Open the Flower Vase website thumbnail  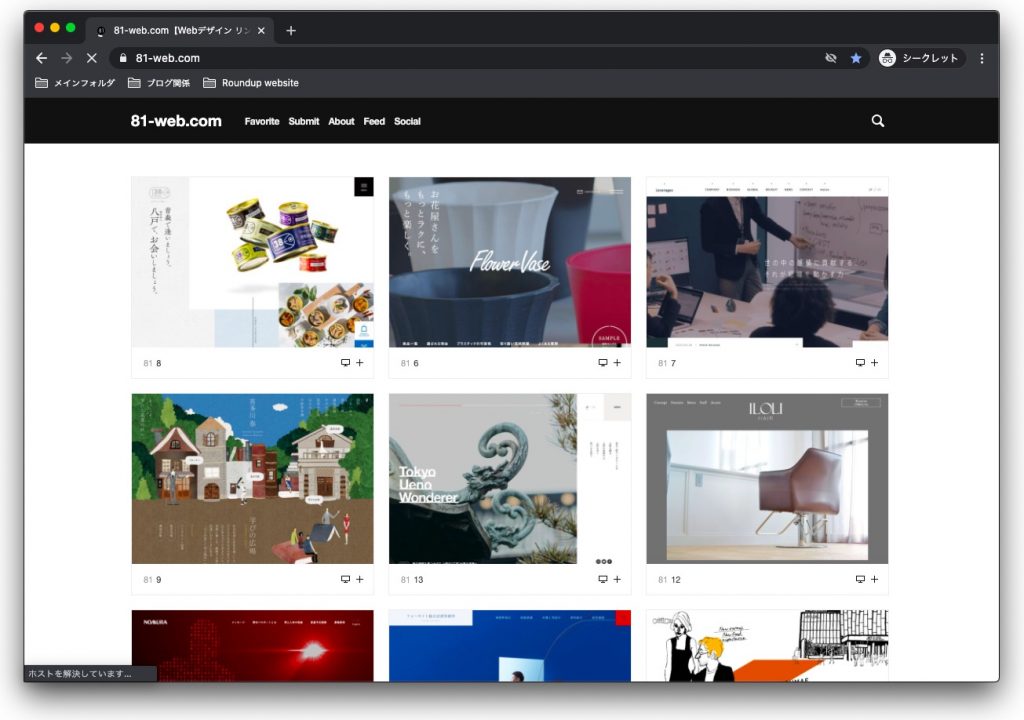510,262
